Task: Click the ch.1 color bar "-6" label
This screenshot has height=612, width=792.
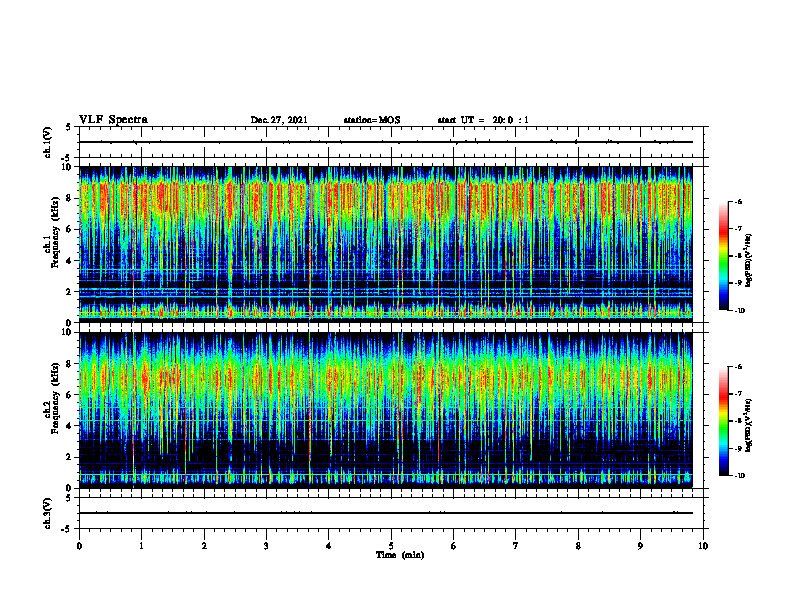Action: click(x=738, y=201)
